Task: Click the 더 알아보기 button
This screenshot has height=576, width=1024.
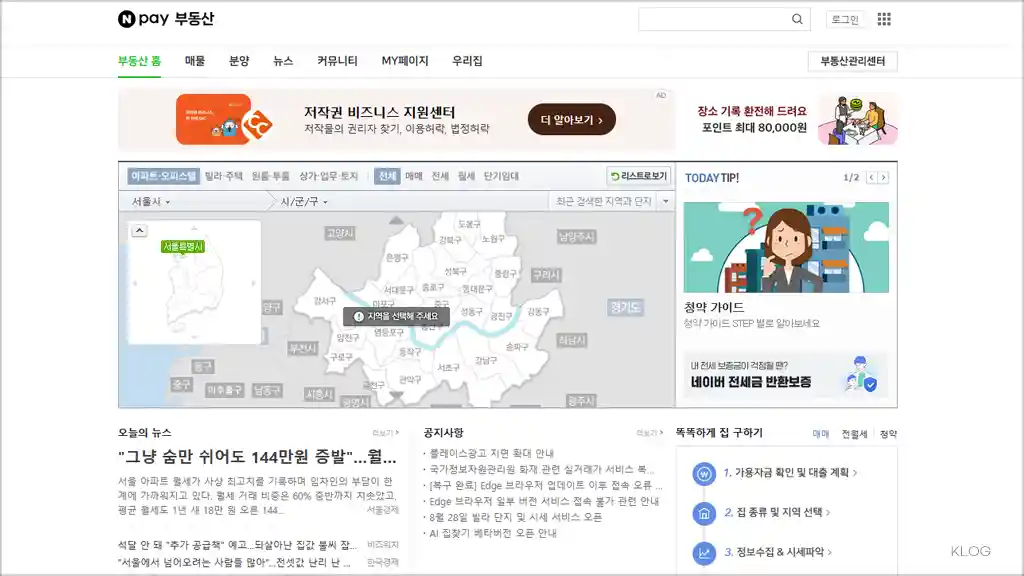Action: click(x=570, y=119)
